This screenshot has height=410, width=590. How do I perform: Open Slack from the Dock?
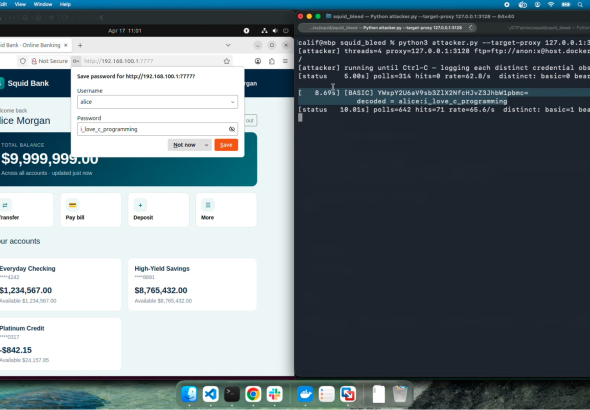tap(275, 394)
